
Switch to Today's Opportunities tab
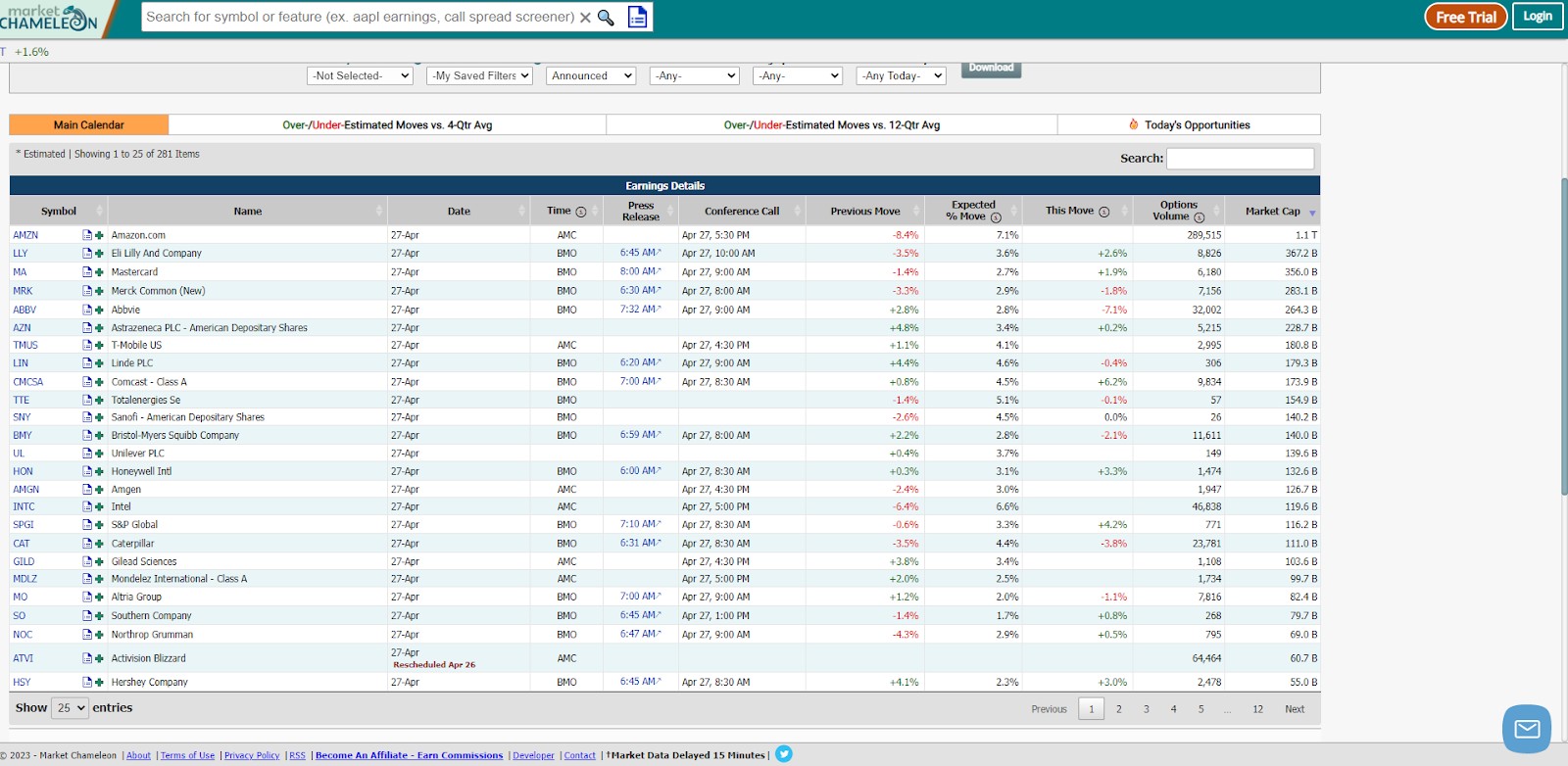point(1189,125)
